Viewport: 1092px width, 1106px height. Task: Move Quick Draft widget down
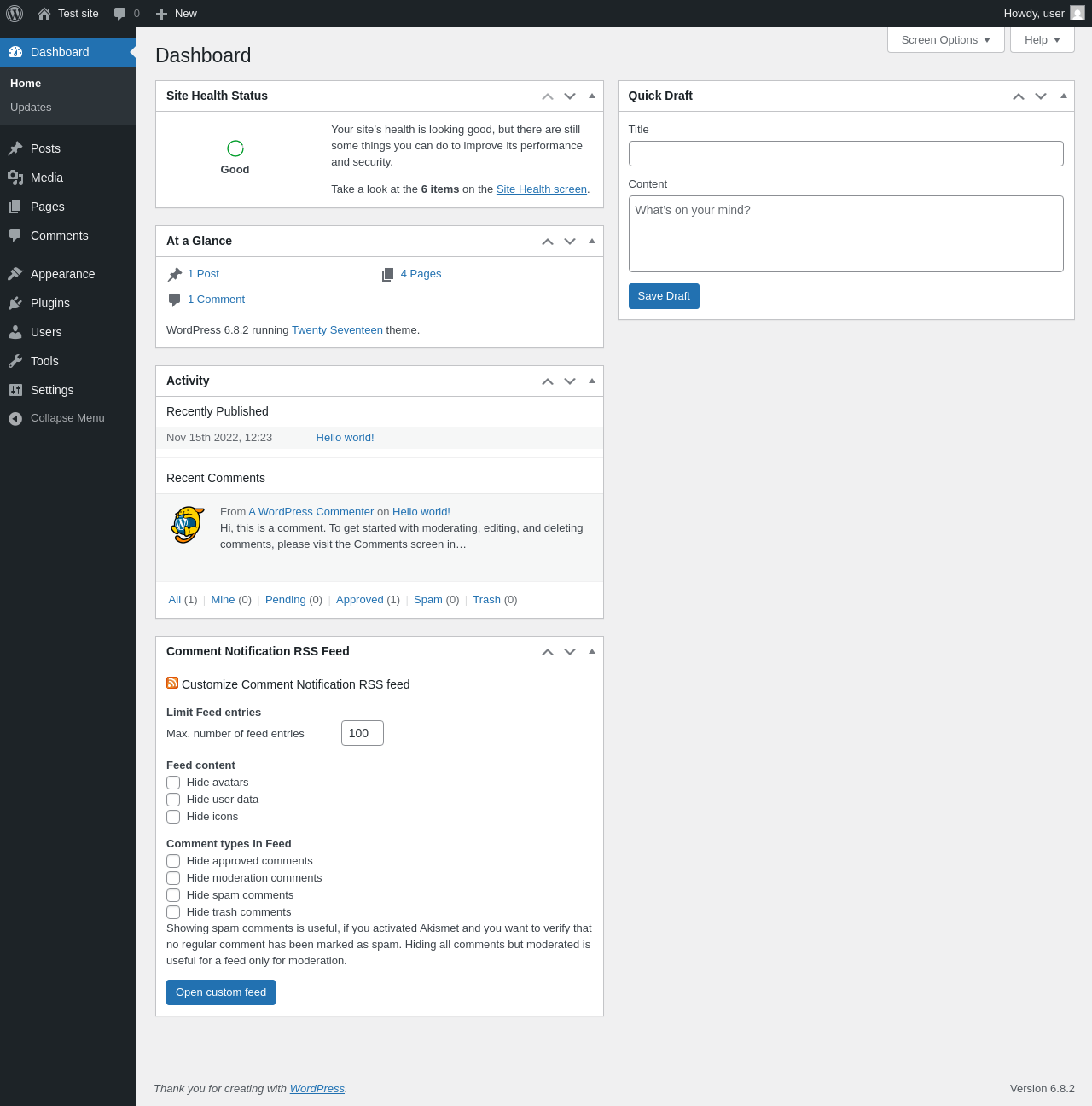(x=1041, y=96)
